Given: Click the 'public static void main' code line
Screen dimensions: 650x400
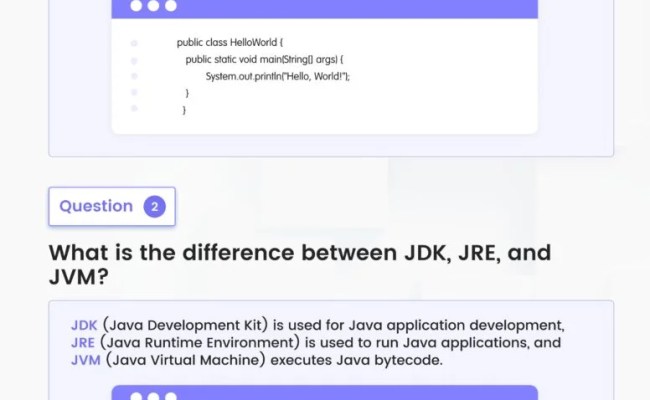Looking at the screenshot, I should [264, 59].
